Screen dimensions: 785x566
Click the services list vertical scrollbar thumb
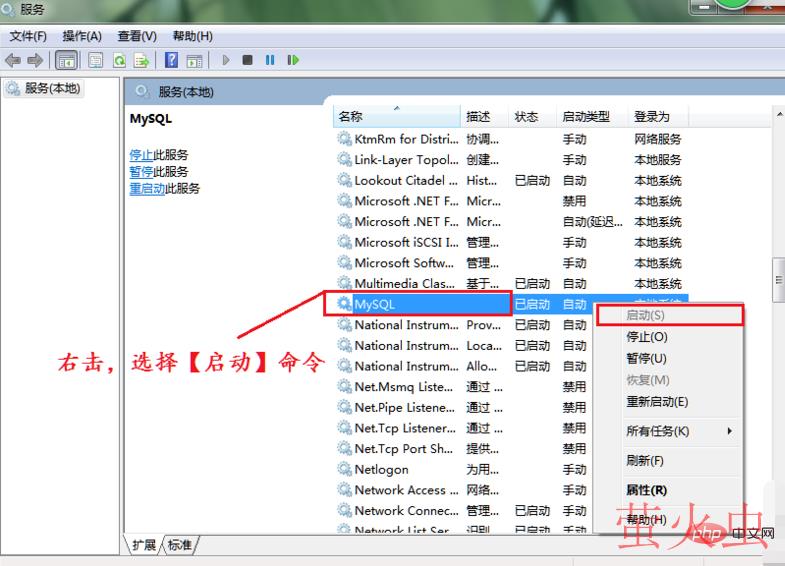778,280
